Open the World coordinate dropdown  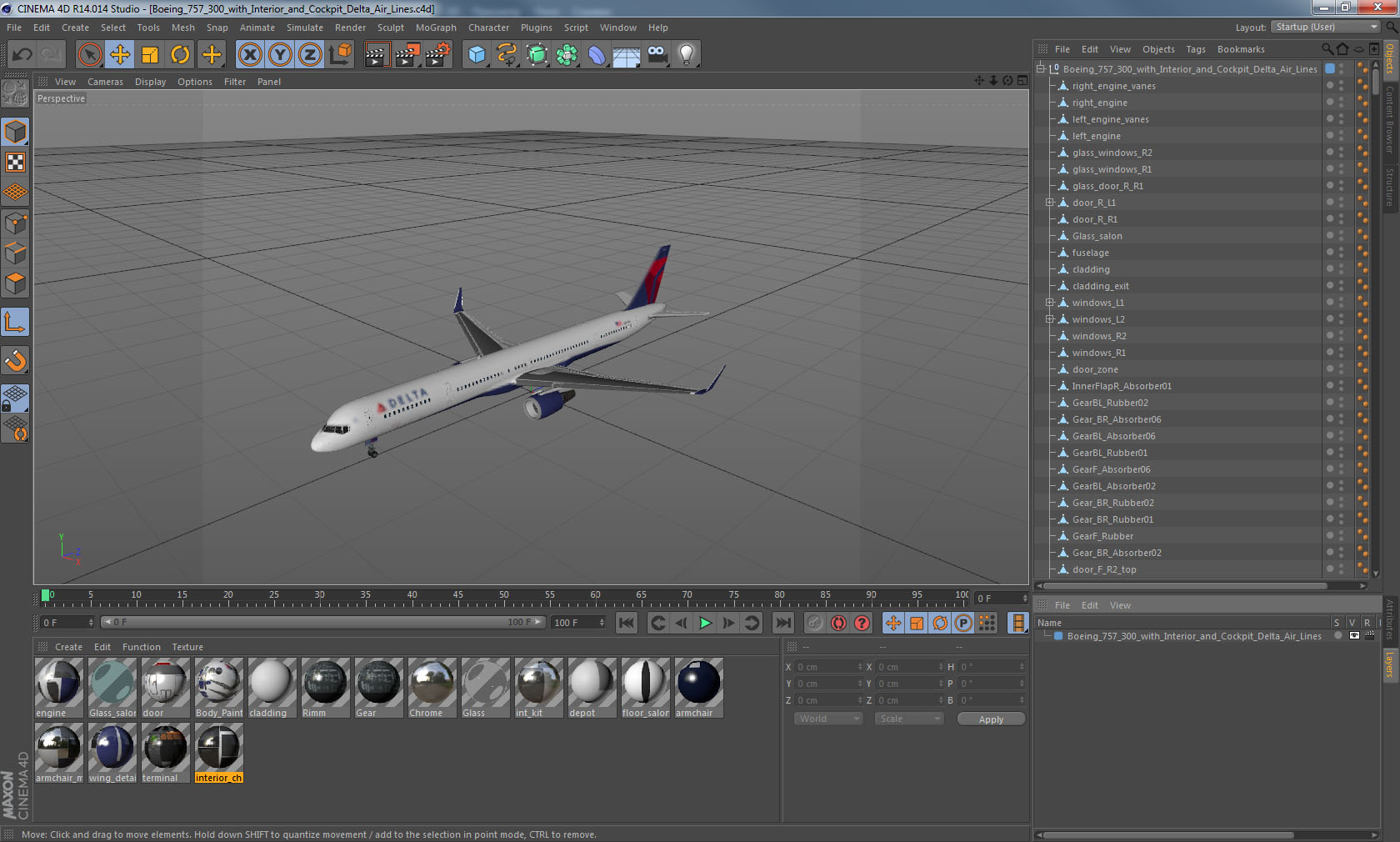[x=828, y=719]
